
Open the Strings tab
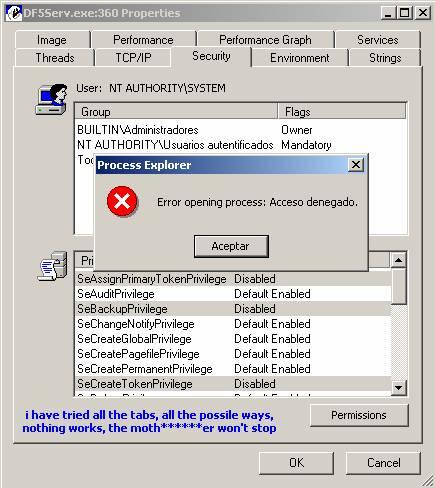pos(385,58)
